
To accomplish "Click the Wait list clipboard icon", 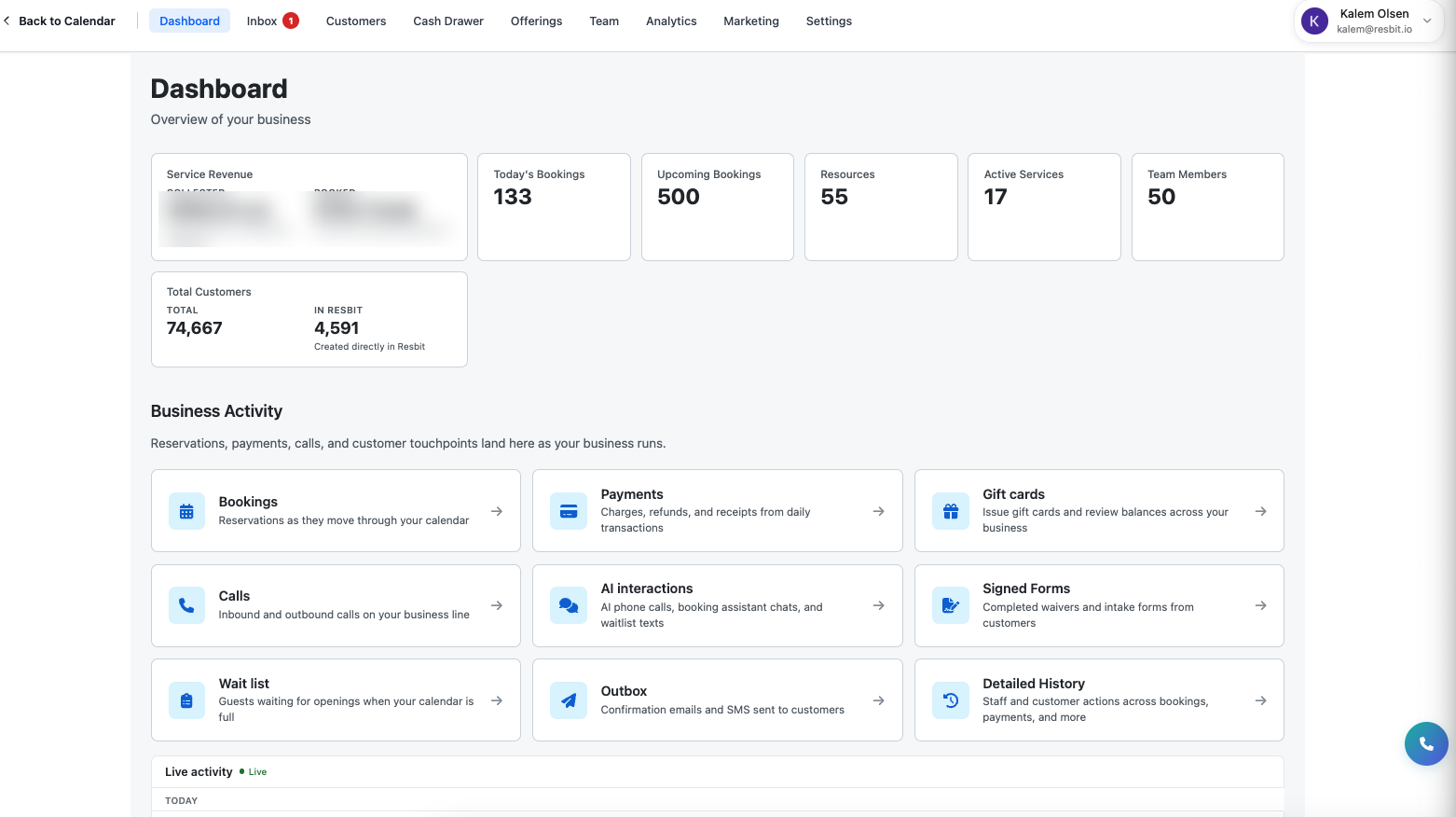I will [x=186, y=700].
